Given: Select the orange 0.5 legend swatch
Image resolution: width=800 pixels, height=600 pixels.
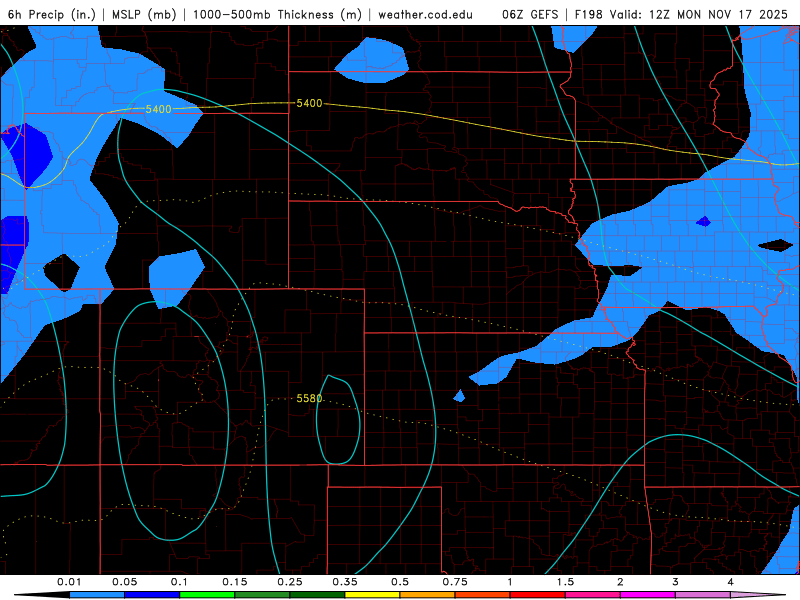Looking at the screenshot, I should click(428, 595).
